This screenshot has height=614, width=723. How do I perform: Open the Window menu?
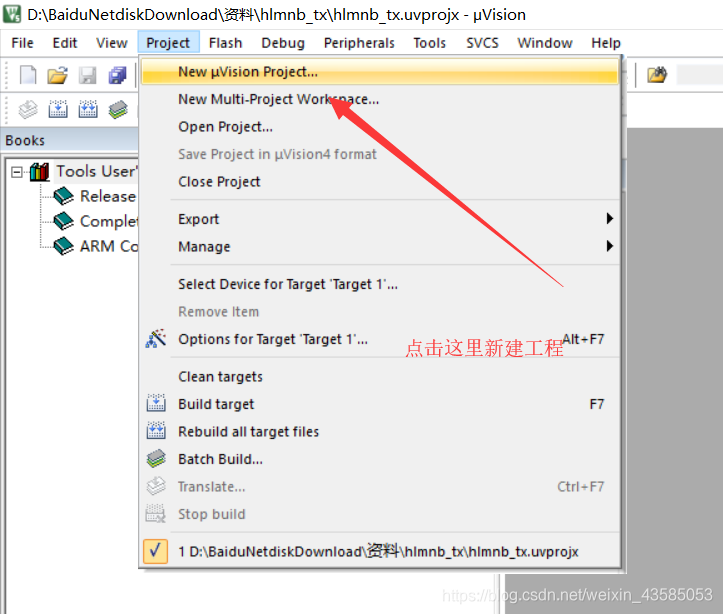click(545, 43)
